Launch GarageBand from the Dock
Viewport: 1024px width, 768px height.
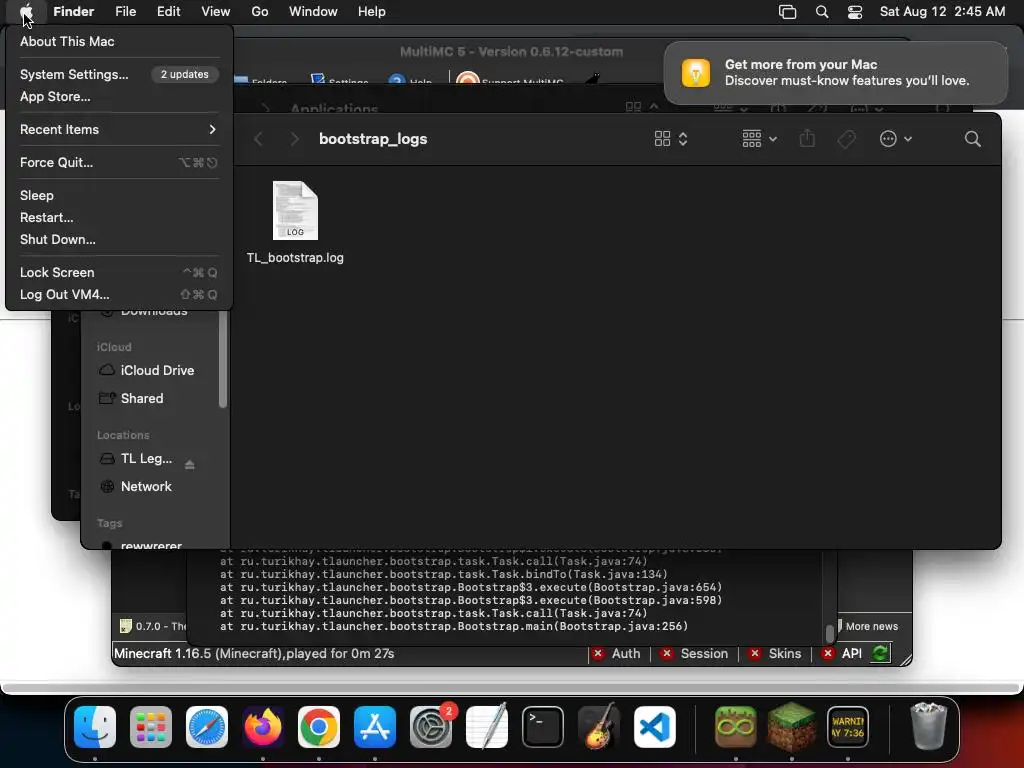click(x=599, y=727)
